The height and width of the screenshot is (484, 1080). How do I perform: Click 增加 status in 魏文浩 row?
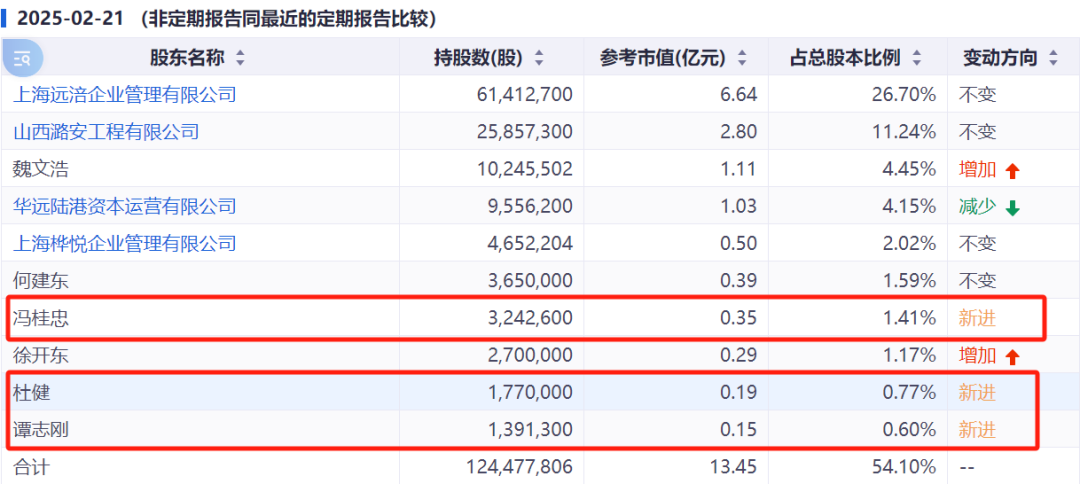point(977,169)
